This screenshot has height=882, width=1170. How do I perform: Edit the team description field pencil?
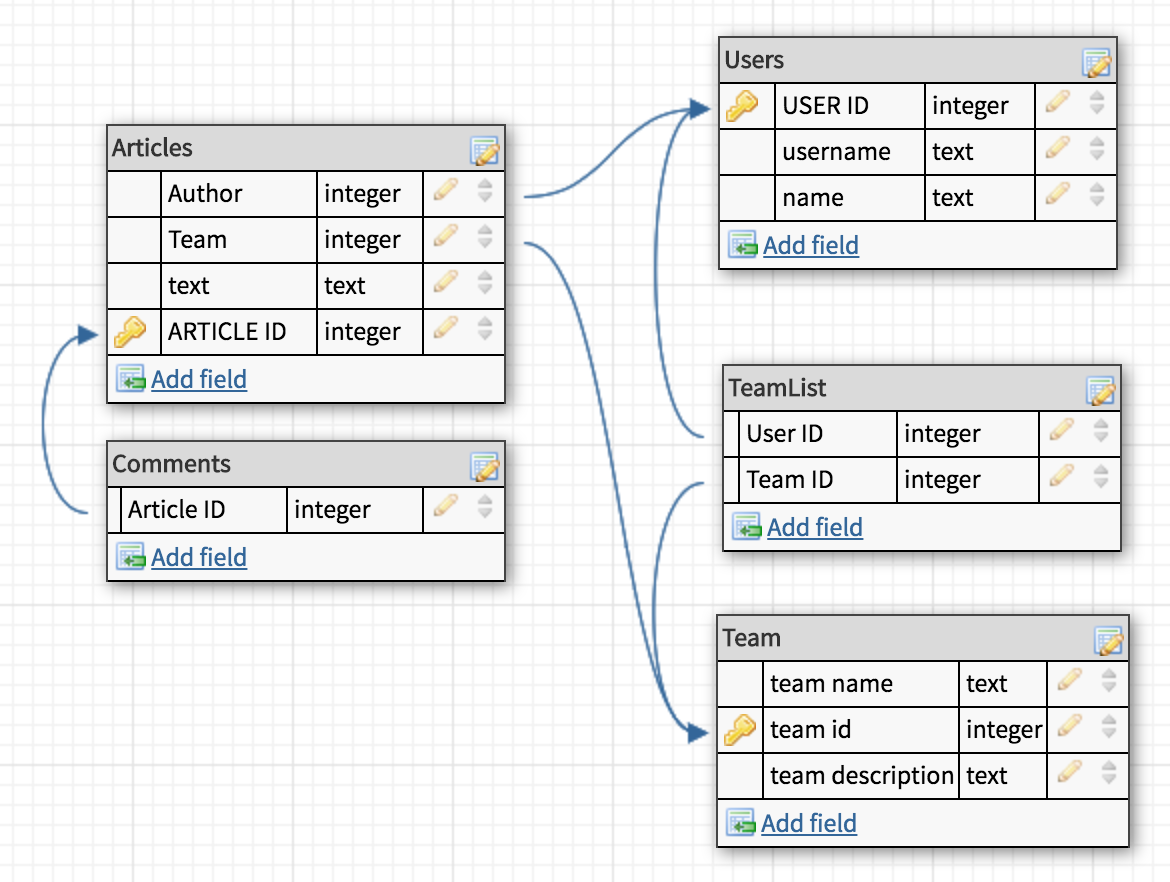1069,774
